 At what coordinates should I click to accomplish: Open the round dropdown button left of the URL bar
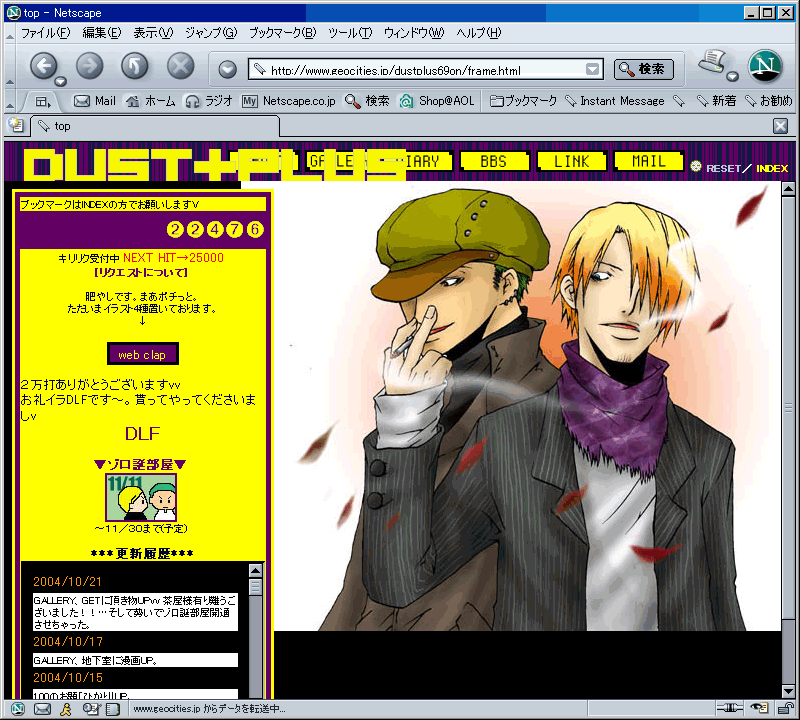(228, 69)
